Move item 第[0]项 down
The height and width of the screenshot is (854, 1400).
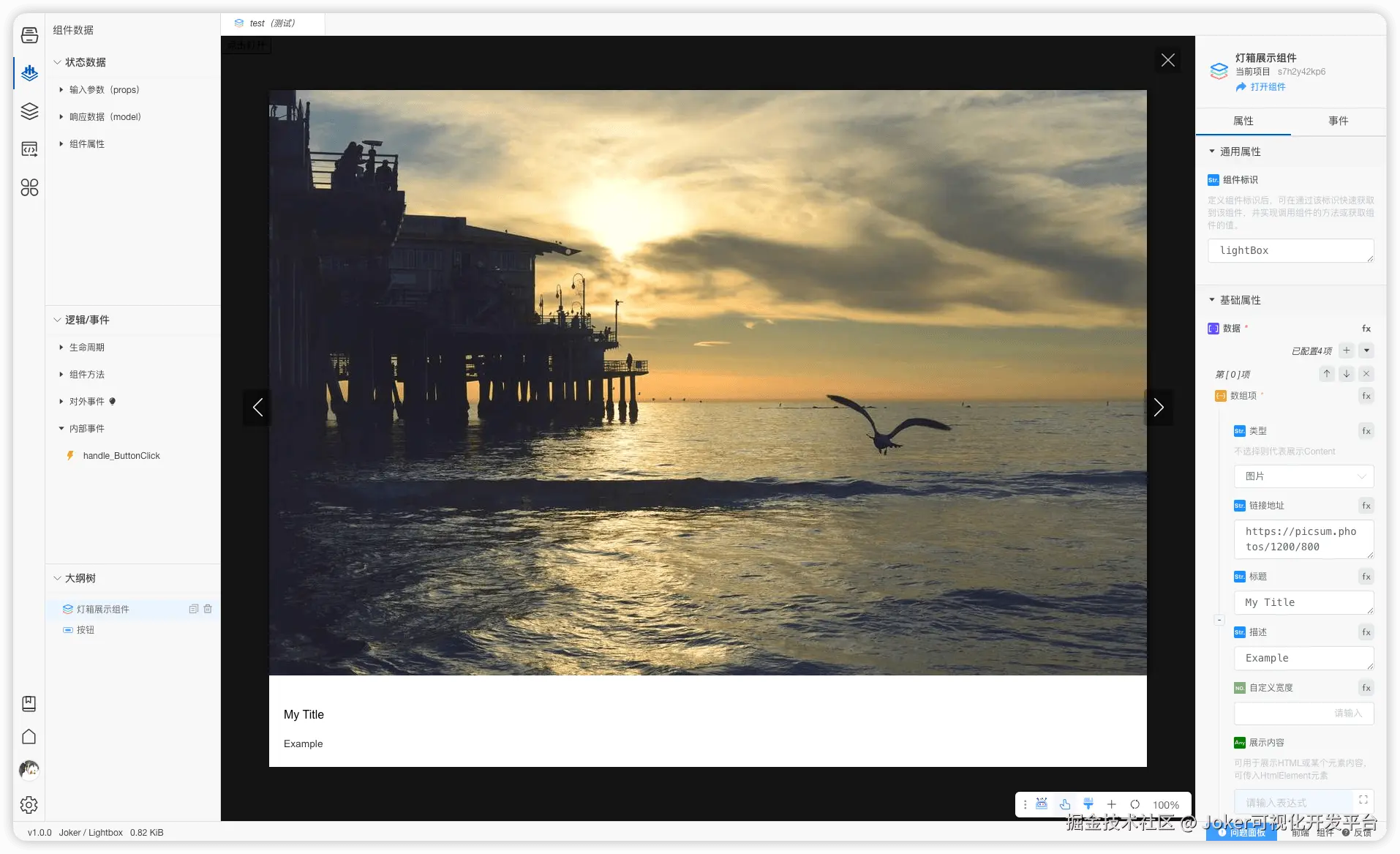pos(1347,374)
